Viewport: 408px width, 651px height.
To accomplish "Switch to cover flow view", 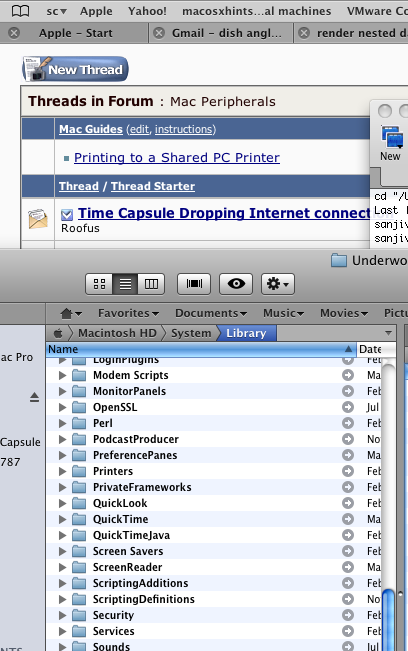I will click(x=194, y=284).
